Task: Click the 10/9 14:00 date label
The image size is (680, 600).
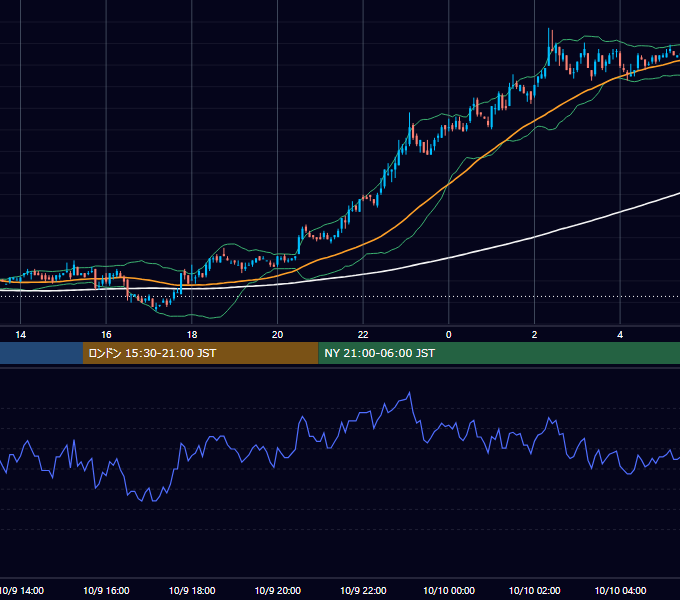Action: [x=22, y=590]
